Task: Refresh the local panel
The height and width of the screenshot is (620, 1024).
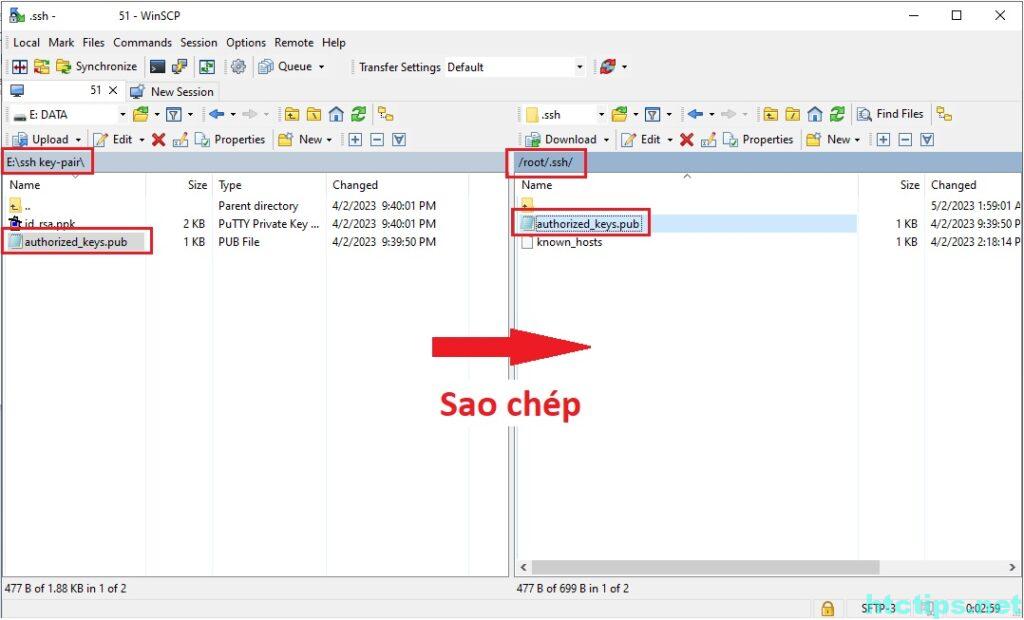Action: (x=359, y=115)
